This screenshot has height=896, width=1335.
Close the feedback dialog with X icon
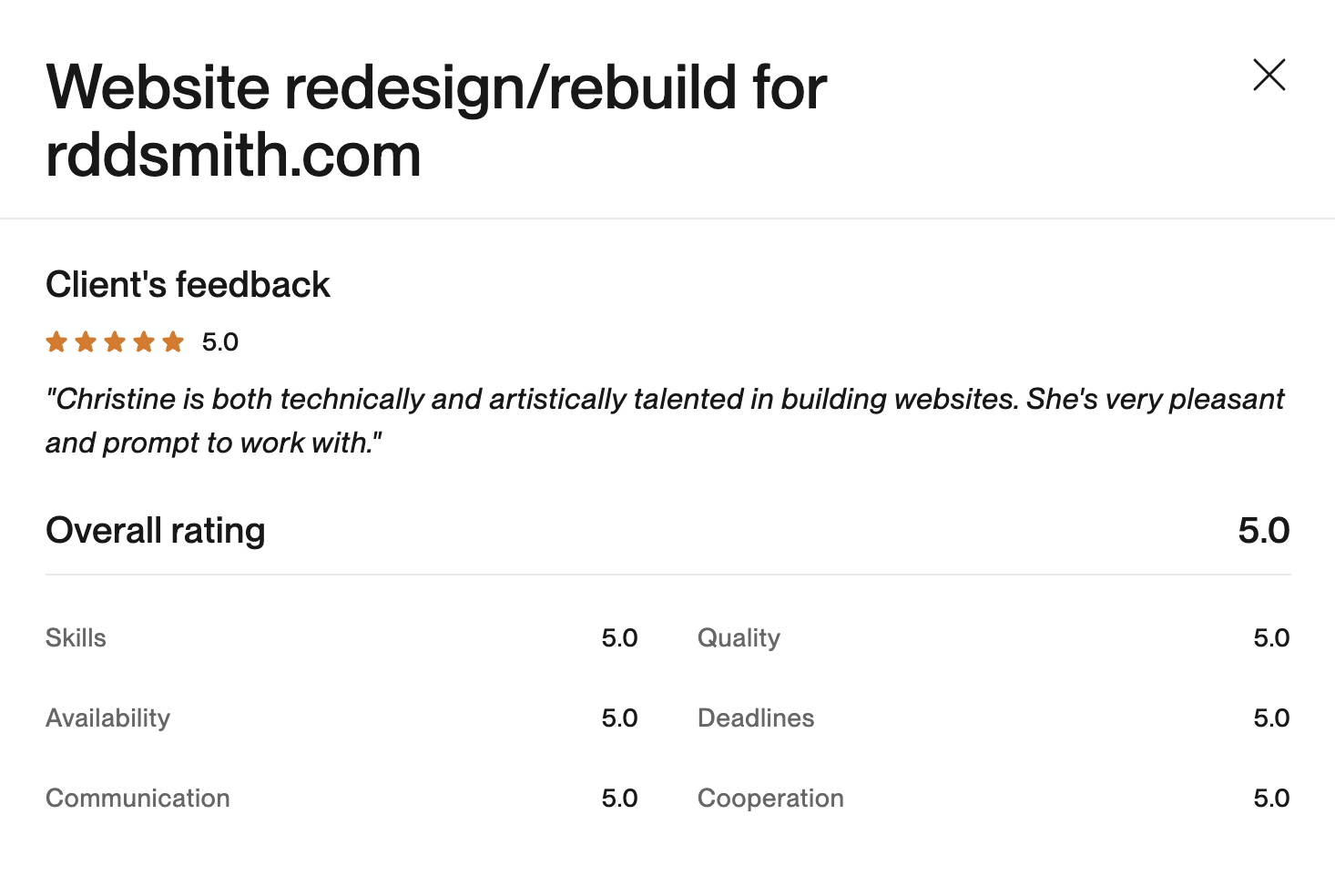pyautogui.click(x=1269, y=75)
